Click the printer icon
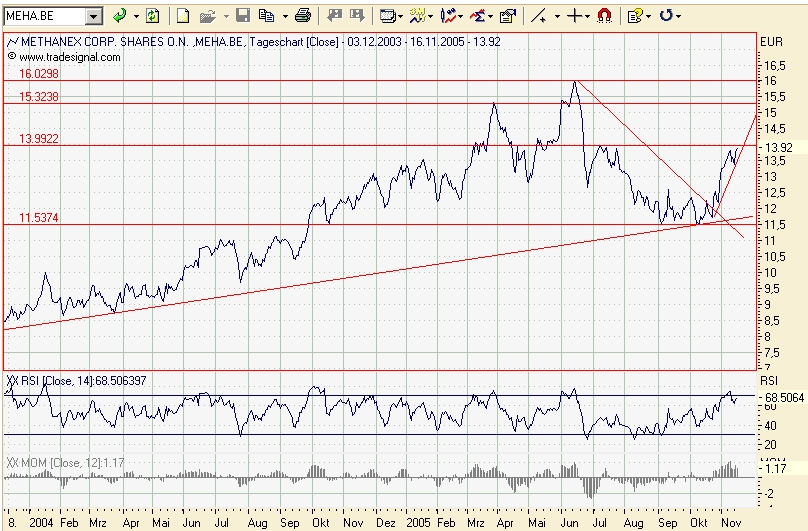Viewport: 808px width, 531px height. click(302, 16)
